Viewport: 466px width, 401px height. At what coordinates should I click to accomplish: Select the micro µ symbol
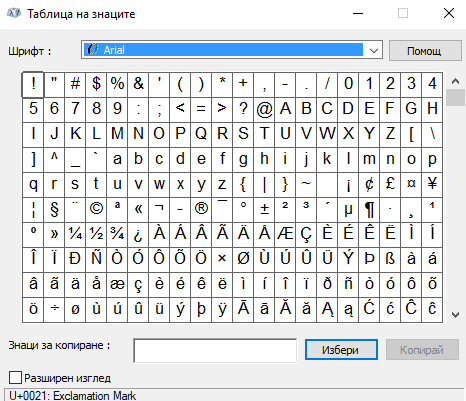coord(348,210)
